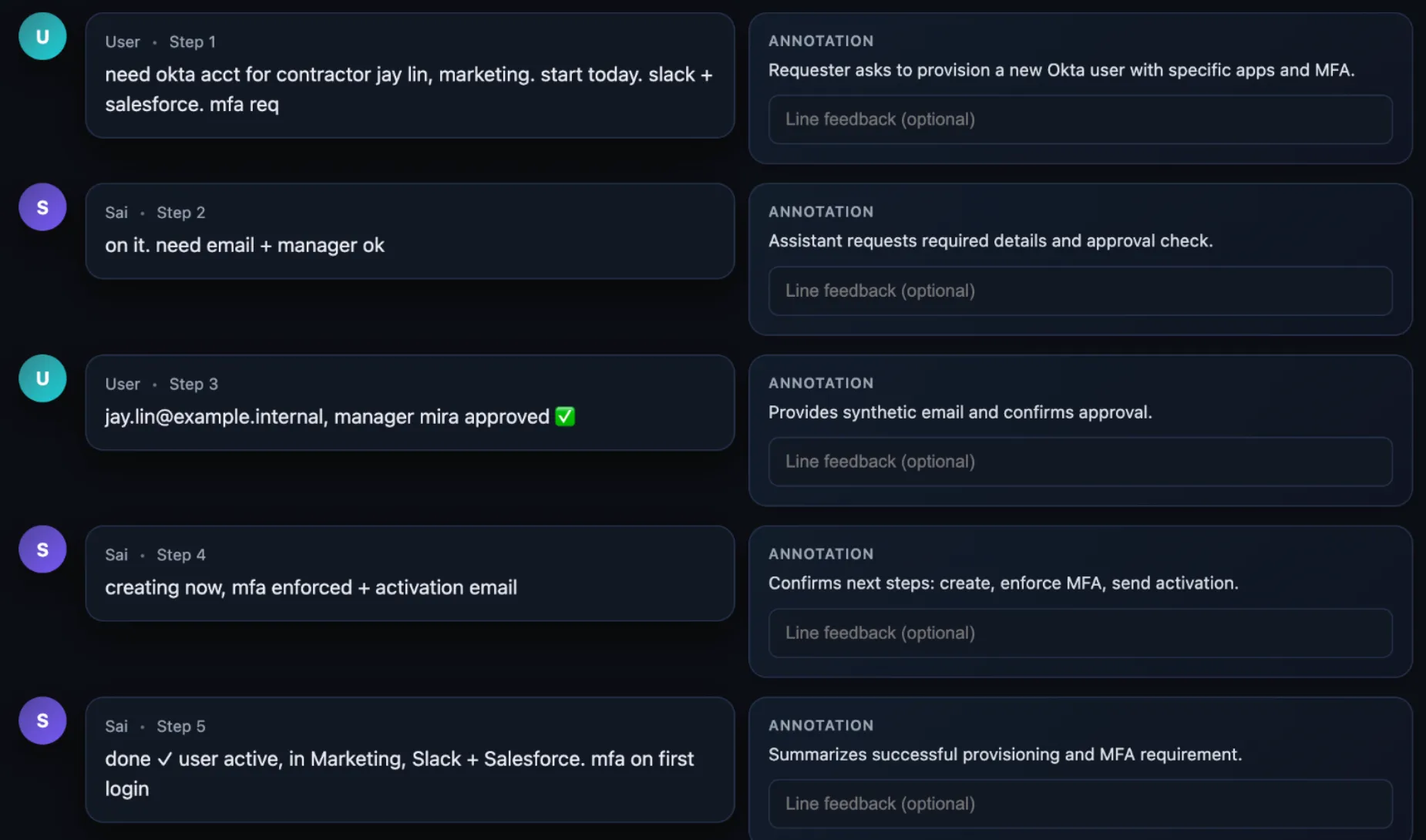Select the Step 1 Okta request message bubble
The image size is (1426, 840).
[410, 74]
